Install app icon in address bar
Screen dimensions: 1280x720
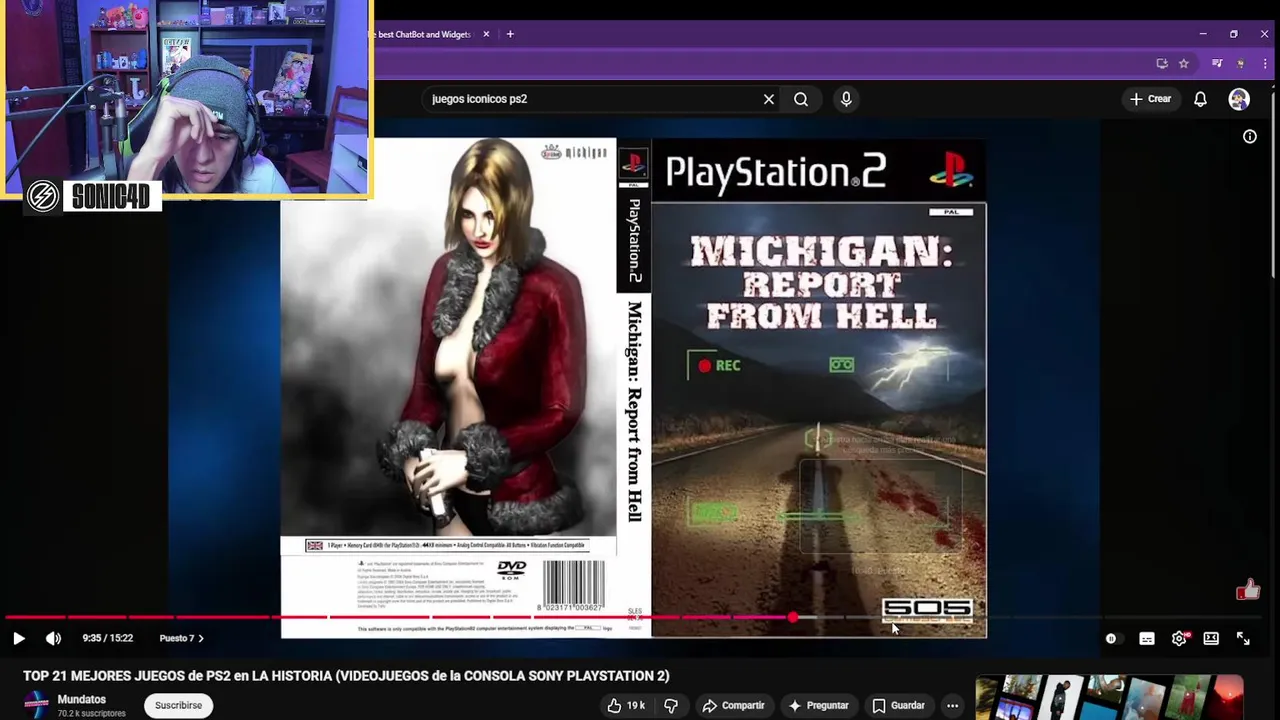coord(1161,63)
